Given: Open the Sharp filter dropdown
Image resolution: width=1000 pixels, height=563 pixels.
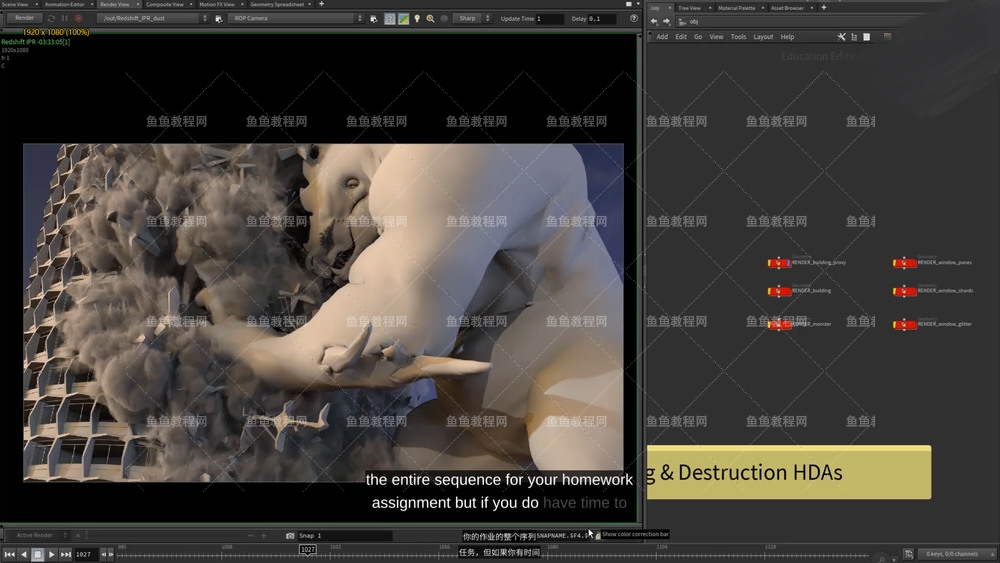Looking at the screenshot, I should 473,18.
